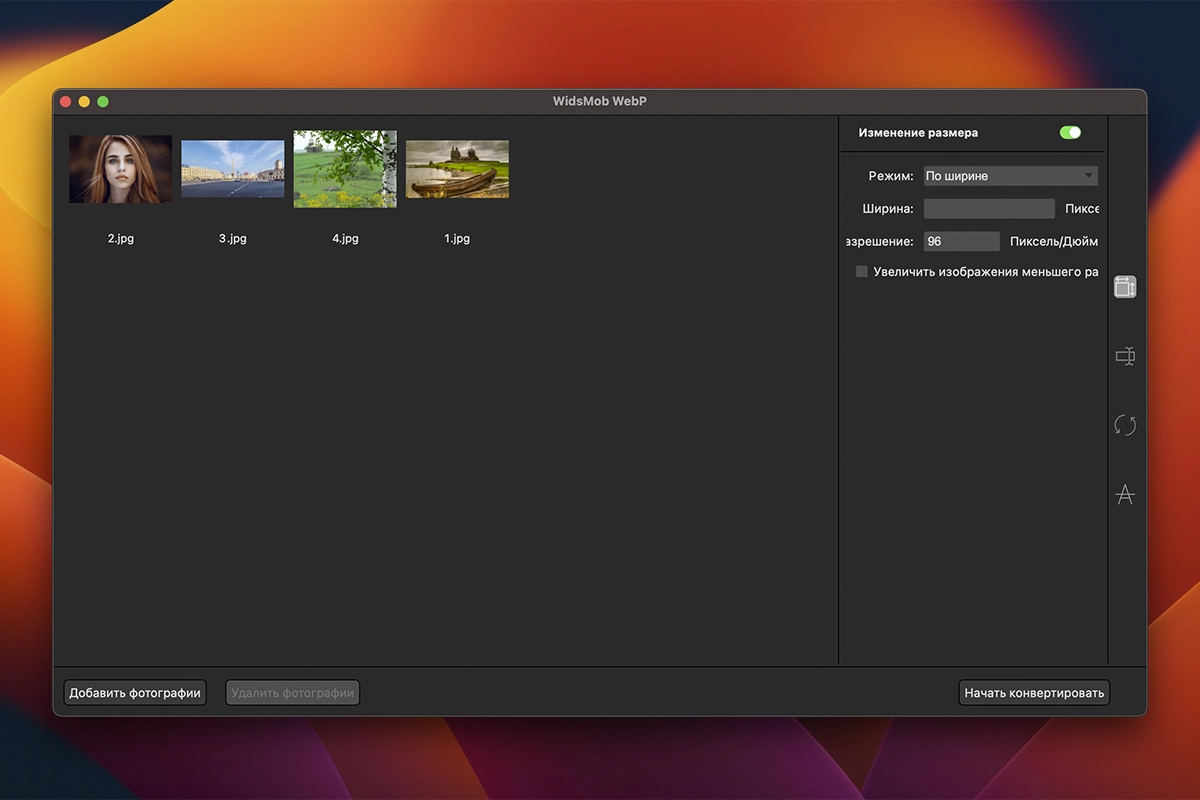Select the 3.jpg city street thumbnail
Image resolution: width=1200 pixels, height=800 pixels.
pos(232,168)
